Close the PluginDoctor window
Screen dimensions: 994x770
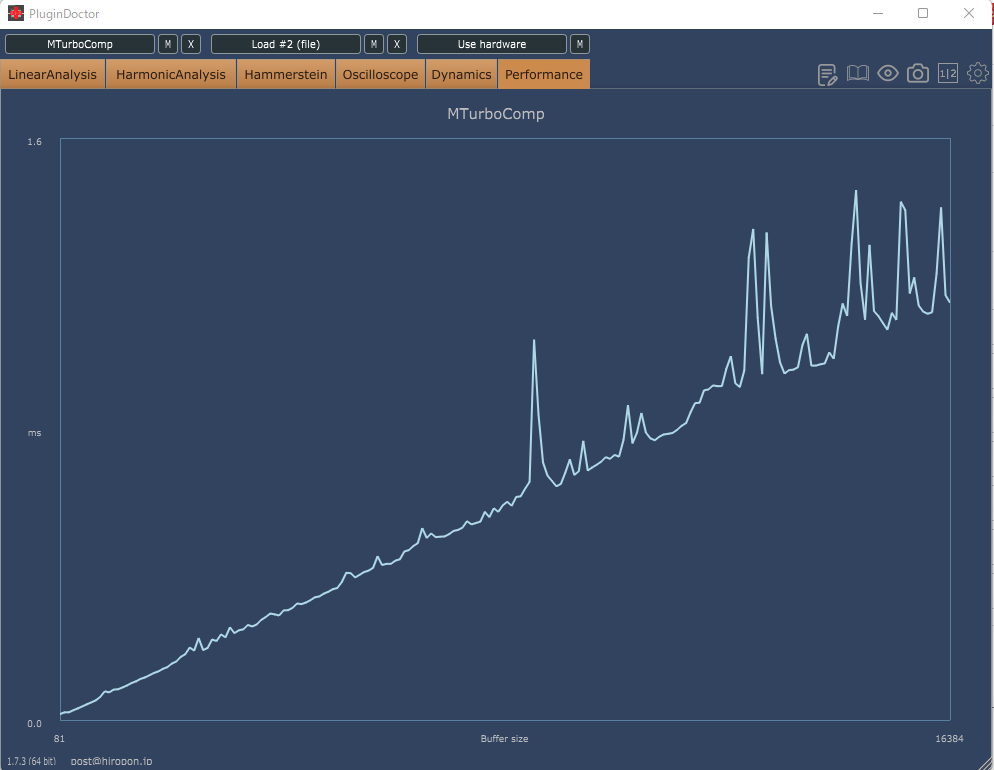click(x=969, y=13)
